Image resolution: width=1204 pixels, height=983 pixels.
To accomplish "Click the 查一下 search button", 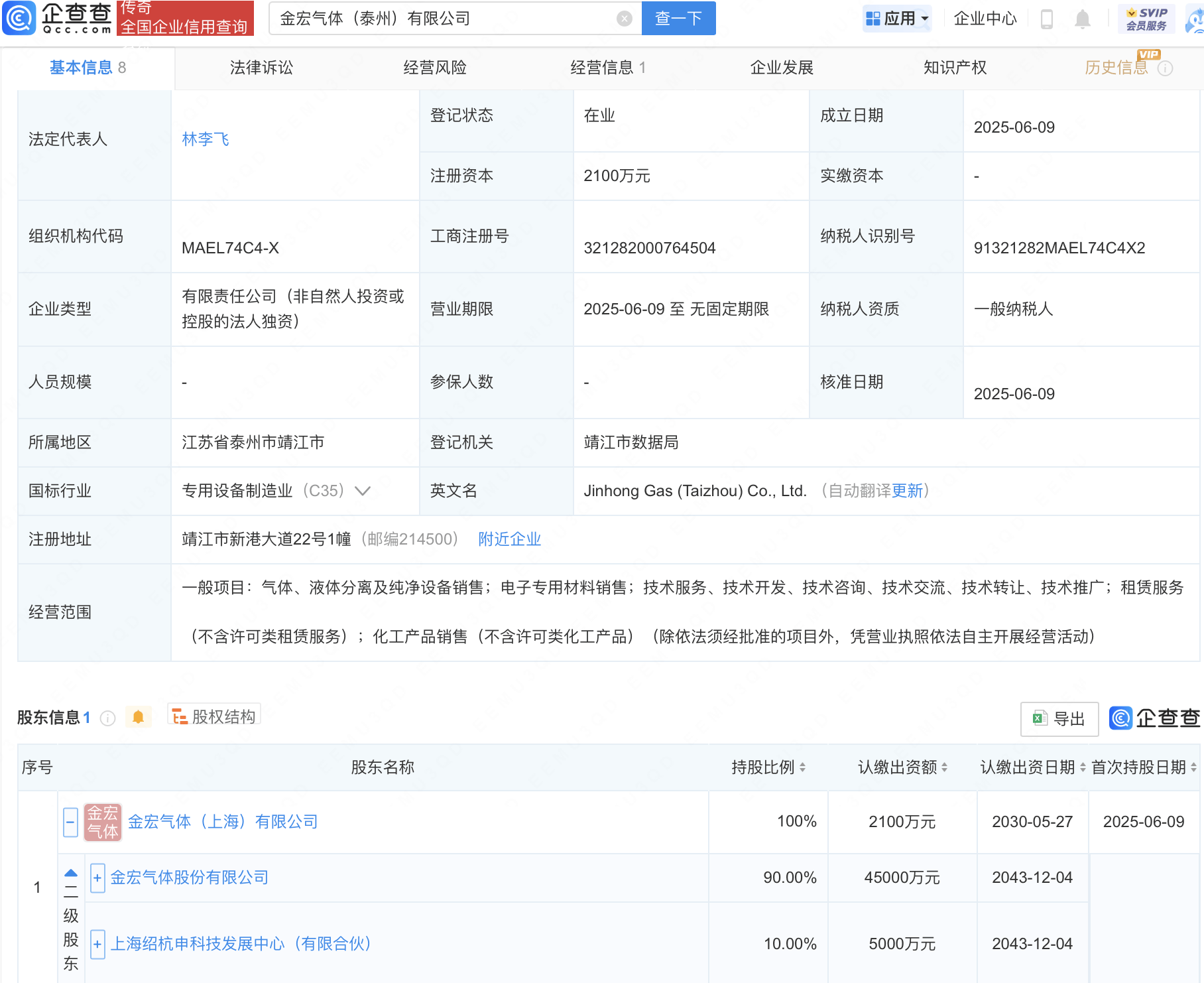I will (678, 18).
